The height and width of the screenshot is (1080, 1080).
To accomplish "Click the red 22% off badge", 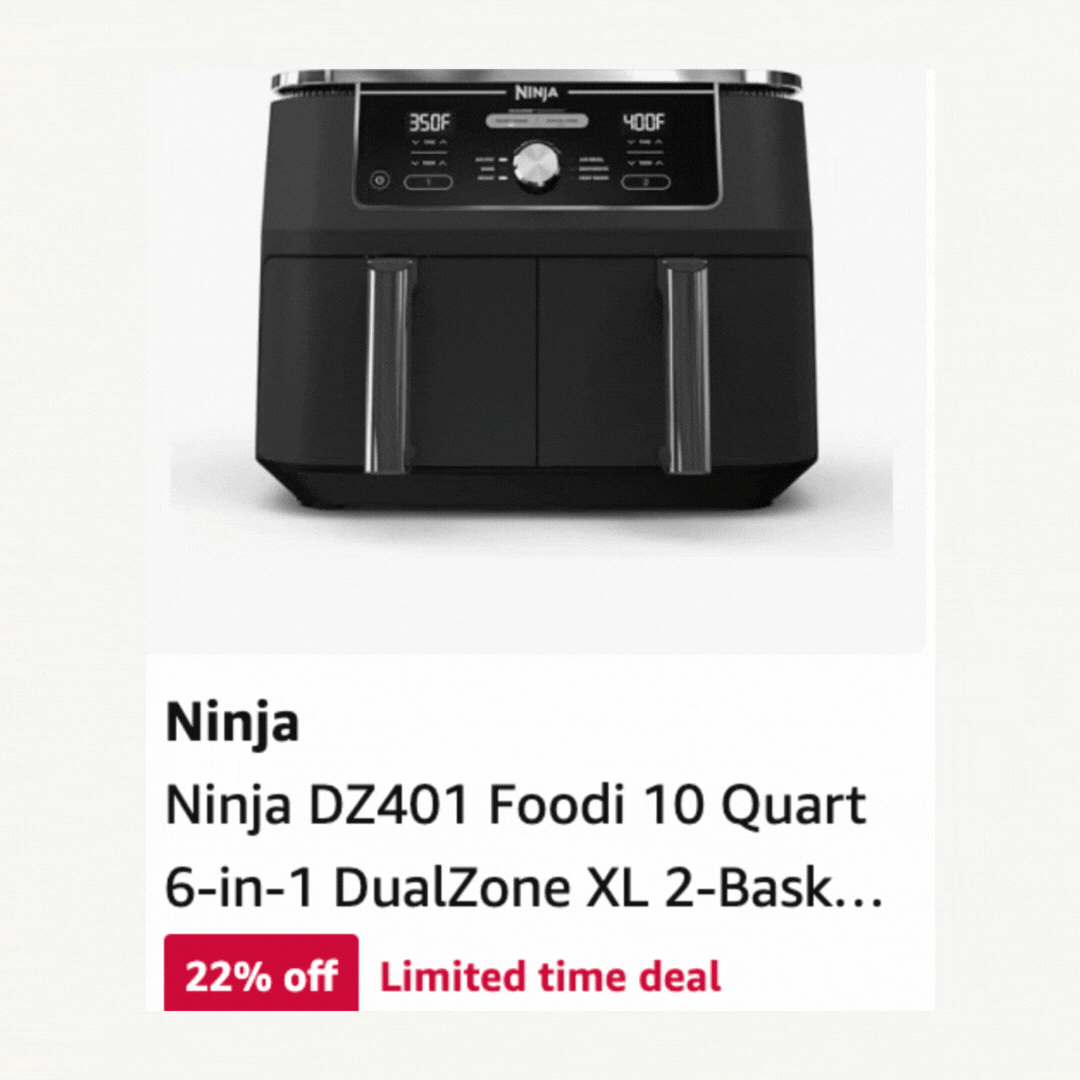I will coord(261,973).
